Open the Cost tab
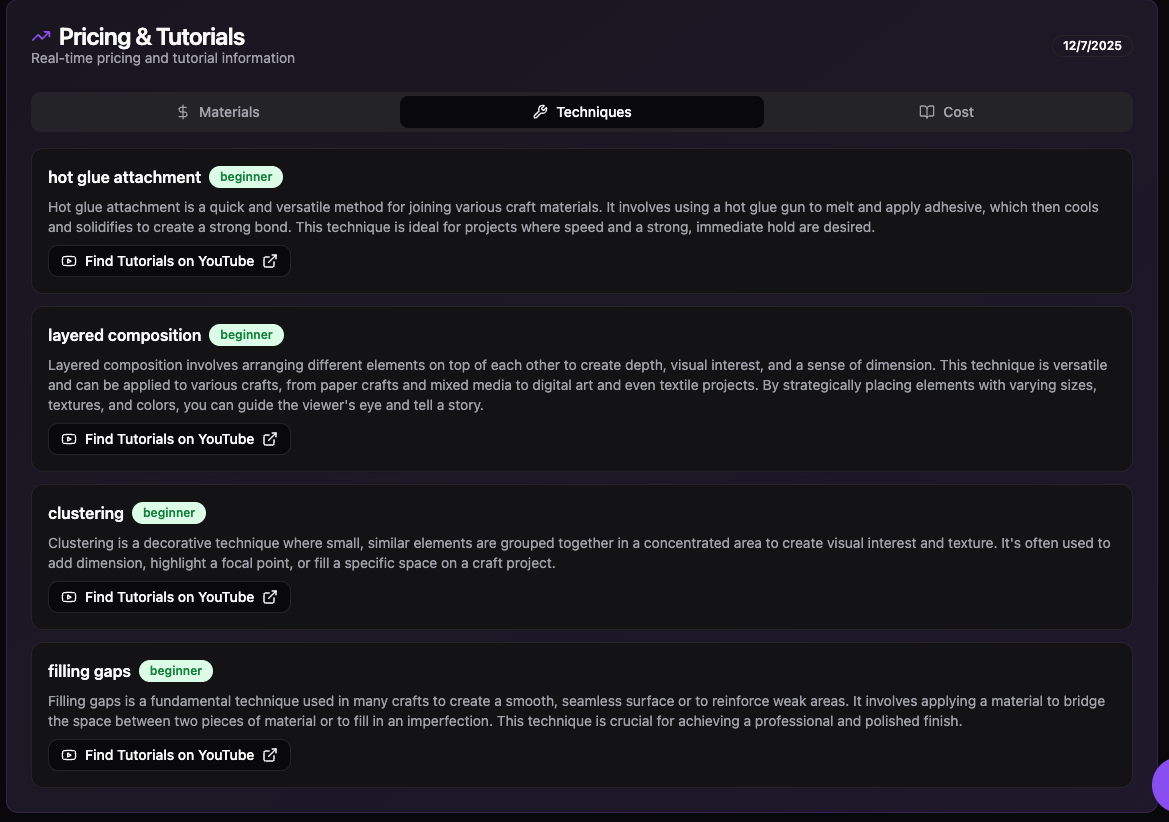 click(946, 112)
